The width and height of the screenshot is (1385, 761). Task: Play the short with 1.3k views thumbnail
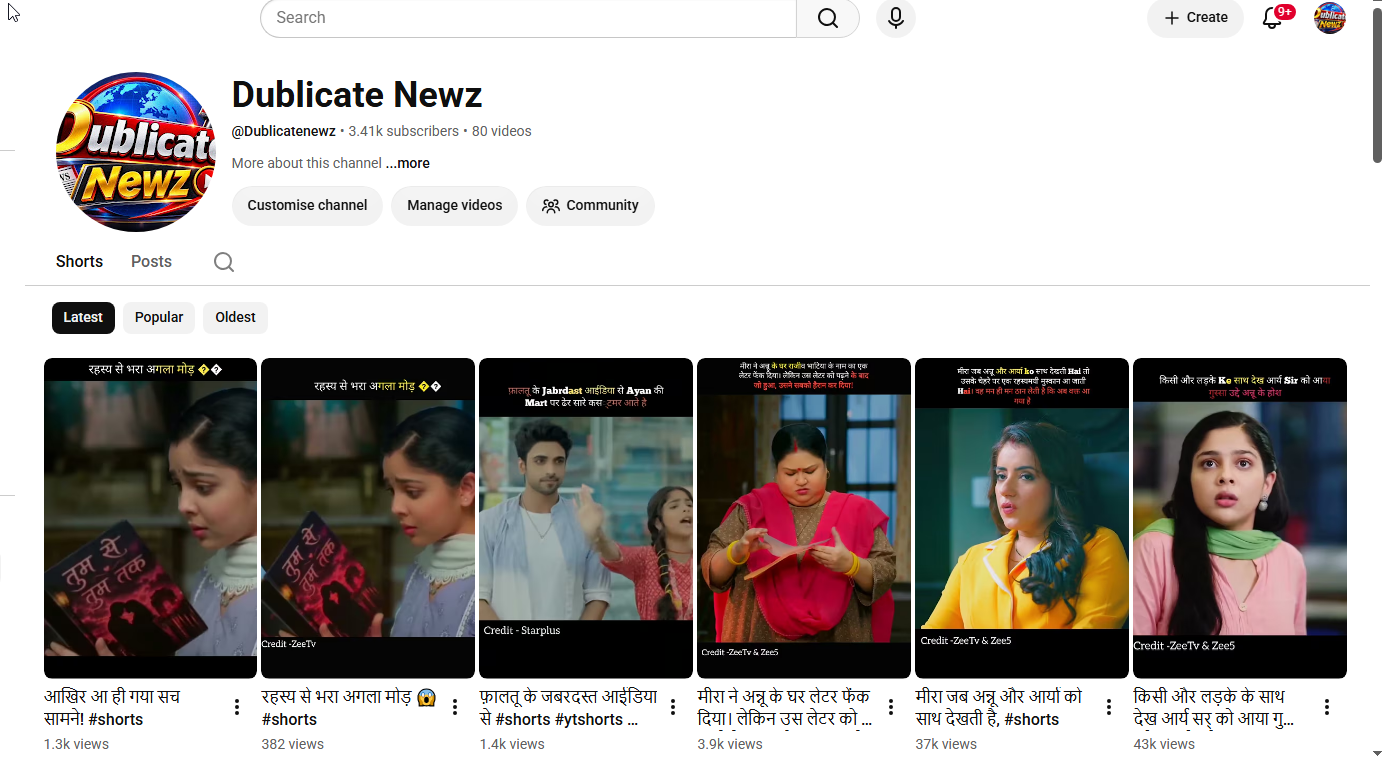click(x=150, y=518)
